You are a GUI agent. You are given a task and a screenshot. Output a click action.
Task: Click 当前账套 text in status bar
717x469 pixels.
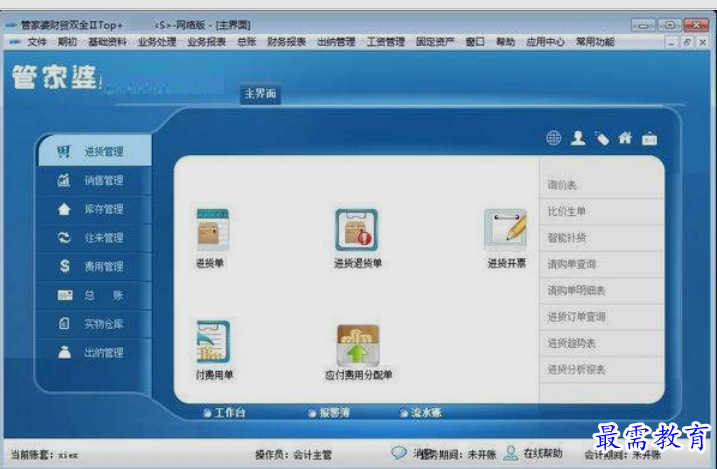pos(44,455)
